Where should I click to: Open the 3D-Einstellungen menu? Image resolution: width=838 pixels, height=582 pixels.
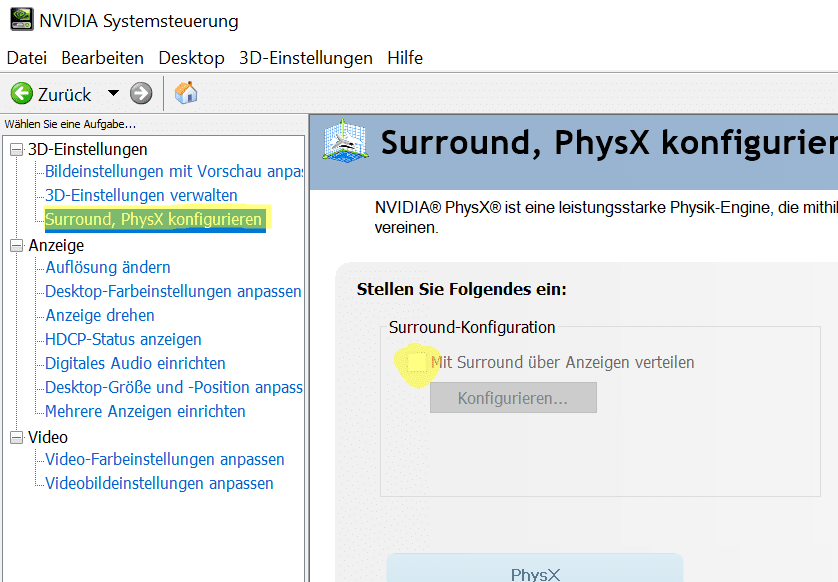[306, 58]
